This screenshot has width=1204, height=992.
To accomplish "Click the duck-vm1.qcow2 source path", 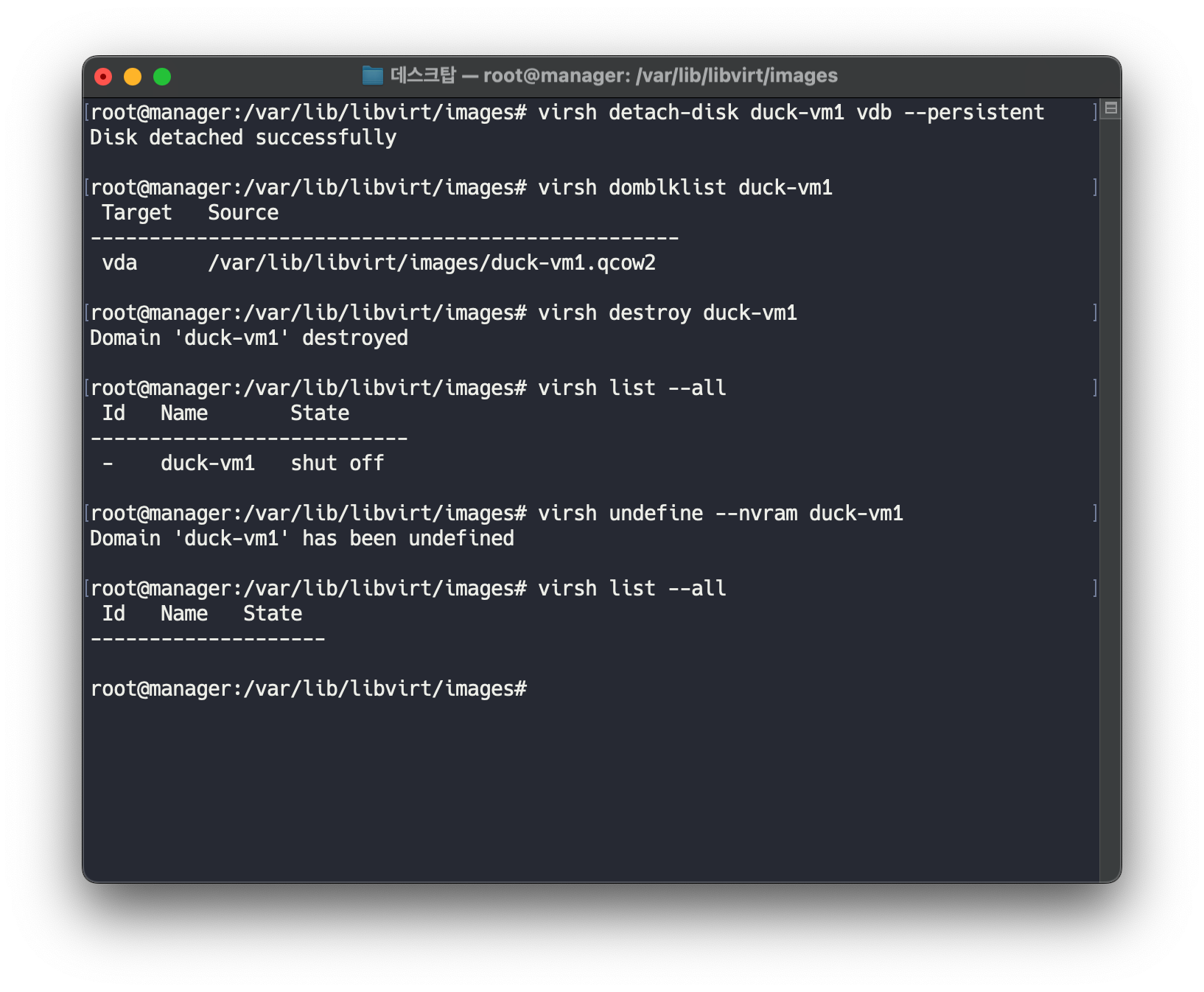I will 432,263.
